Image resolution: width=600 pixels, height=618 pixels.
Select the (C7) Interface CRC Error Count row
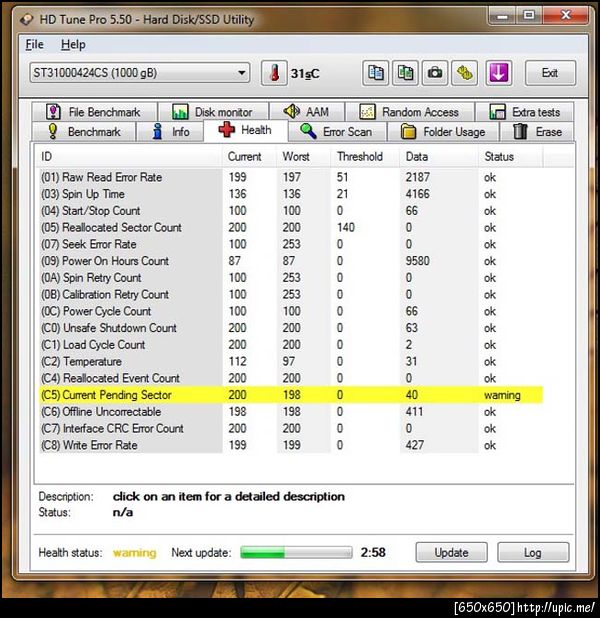[291, 428]
